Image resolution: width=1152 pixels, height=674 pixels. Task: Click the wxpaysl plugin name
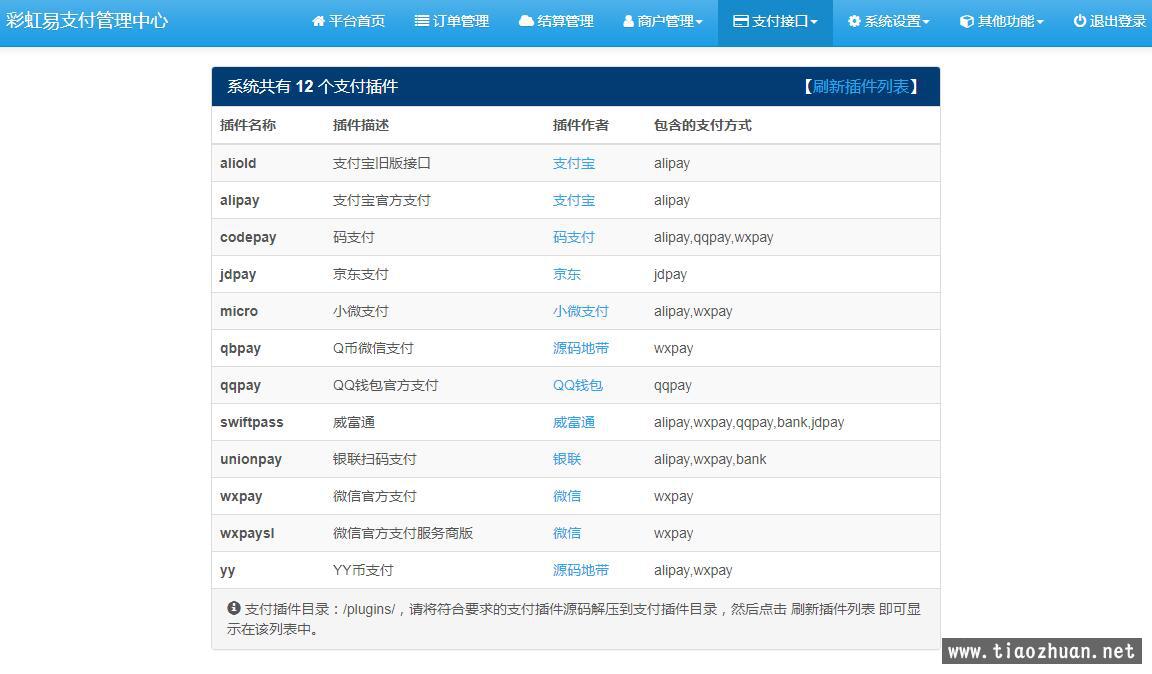(x=247, y=533)
